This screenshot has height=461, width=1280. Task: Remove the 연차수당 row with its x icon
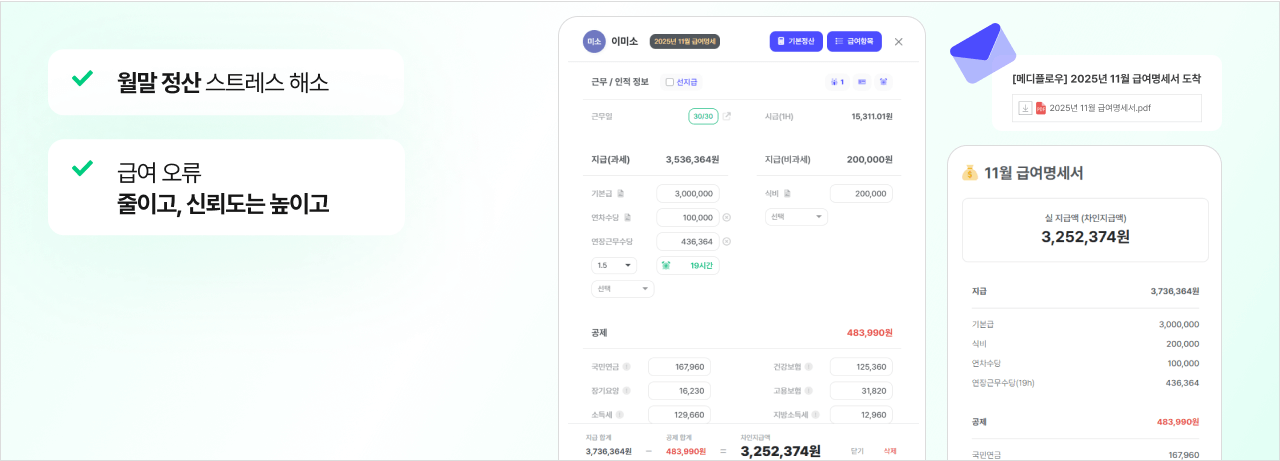pyautogui.click(x=727, y=217)
